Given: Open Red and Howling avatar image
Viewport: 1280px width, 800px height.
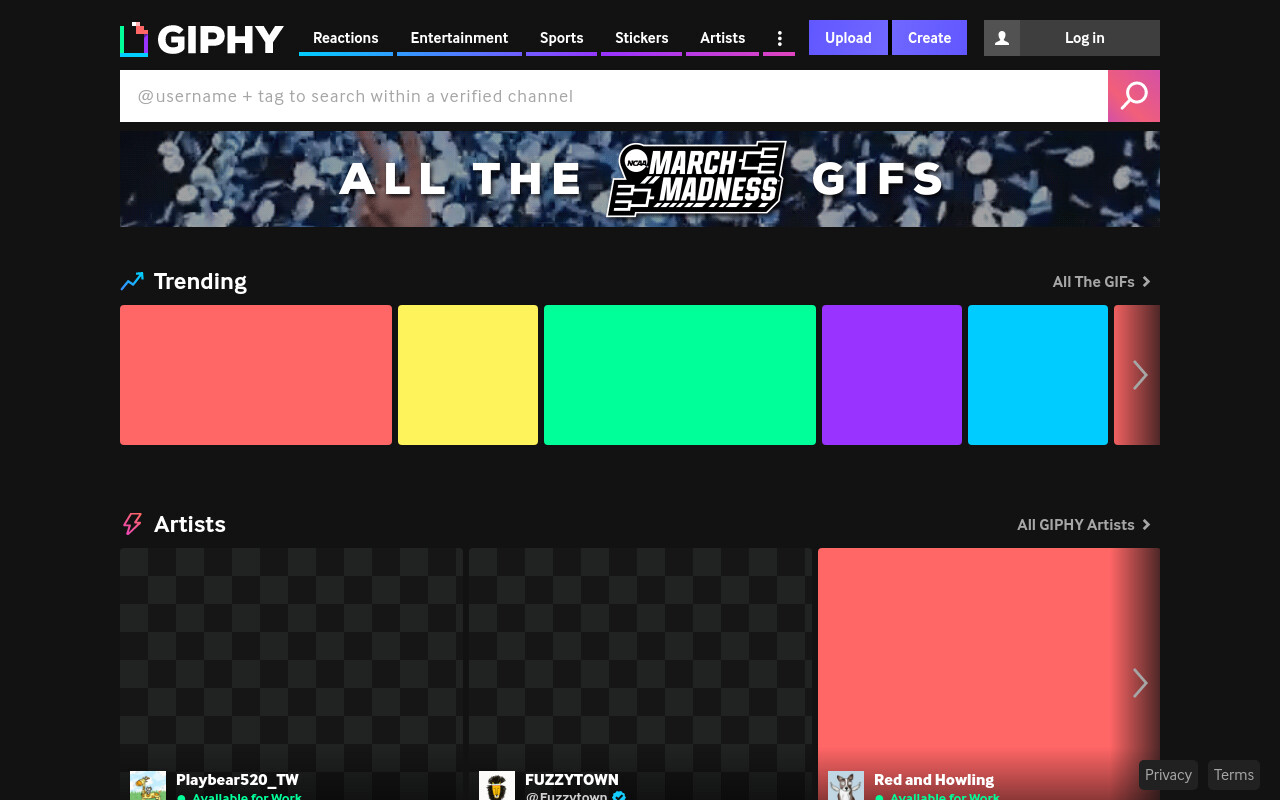Looking at the screenshot, I should tap(846, 786).
